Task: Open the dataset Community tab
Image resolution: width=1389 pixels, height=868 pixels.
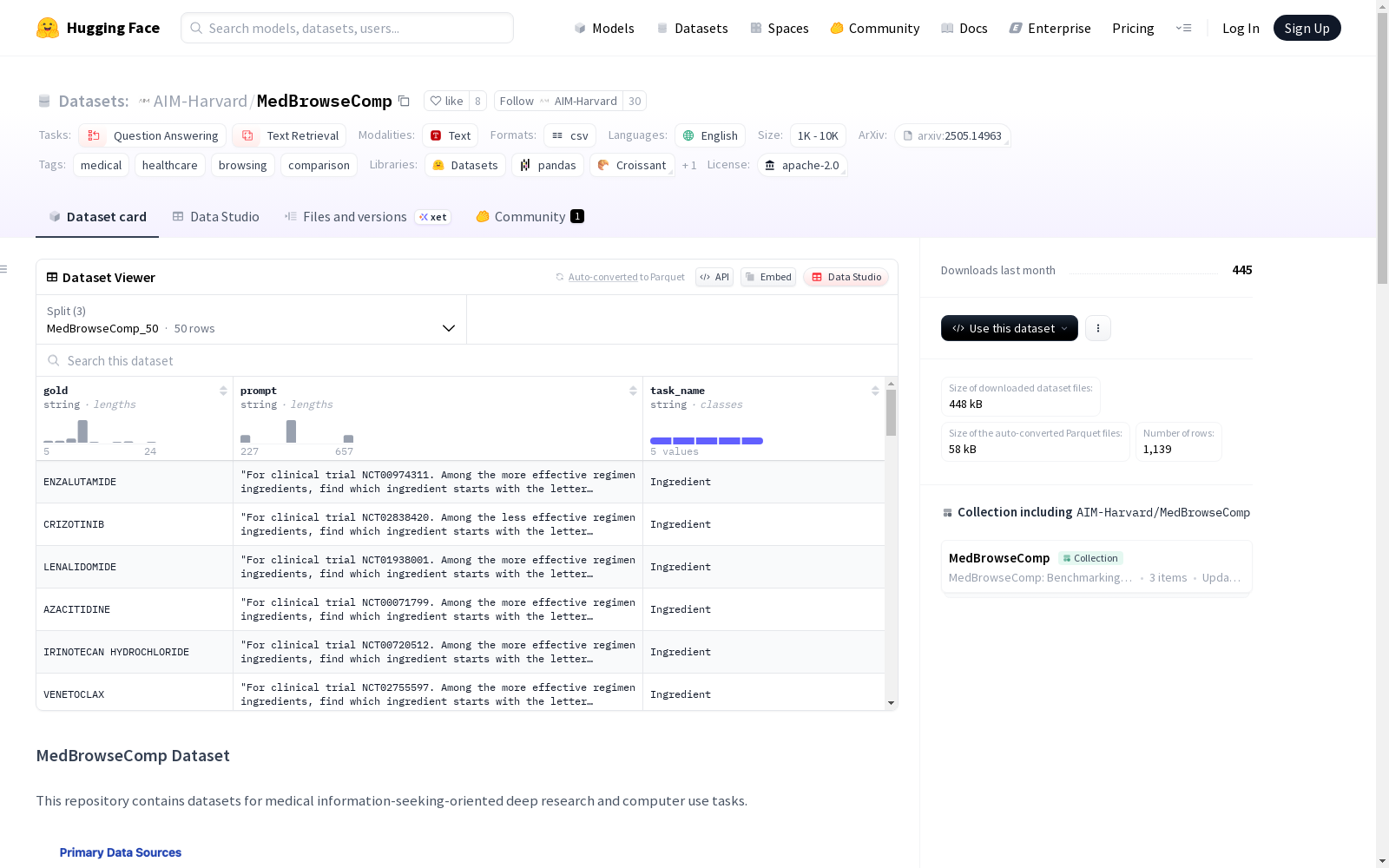Action: (x=530, y=217)
